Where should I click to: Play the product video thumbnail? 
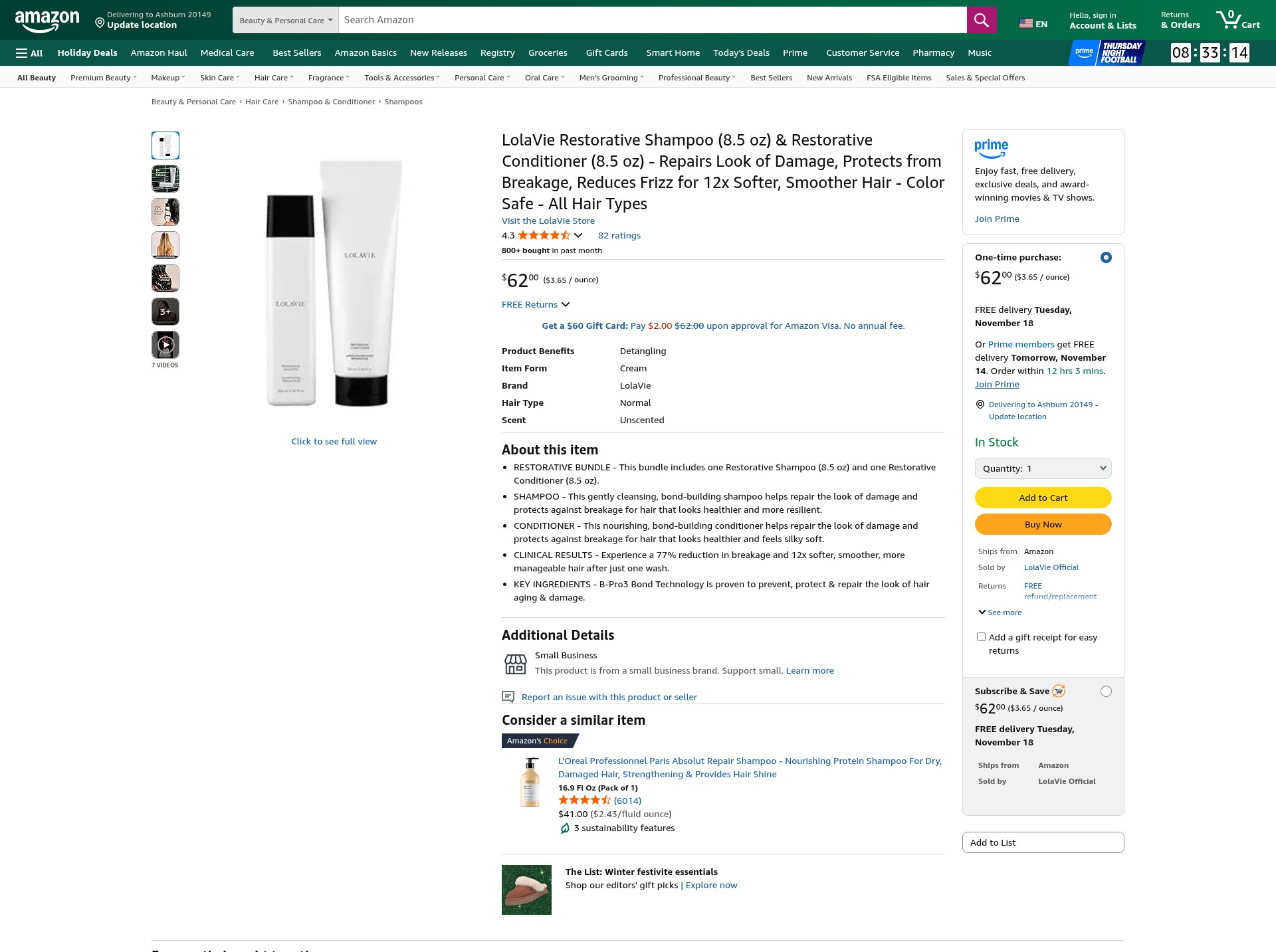tap(165, 345)
